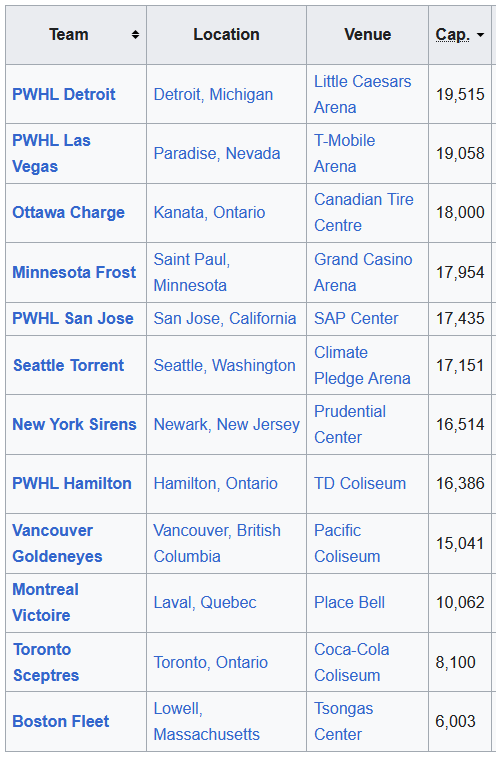The height and width of the screenshot is (757, 496).
Task: Open the TD Coliseum venue link
Action: pyautogui.click(x=360, y=483)
